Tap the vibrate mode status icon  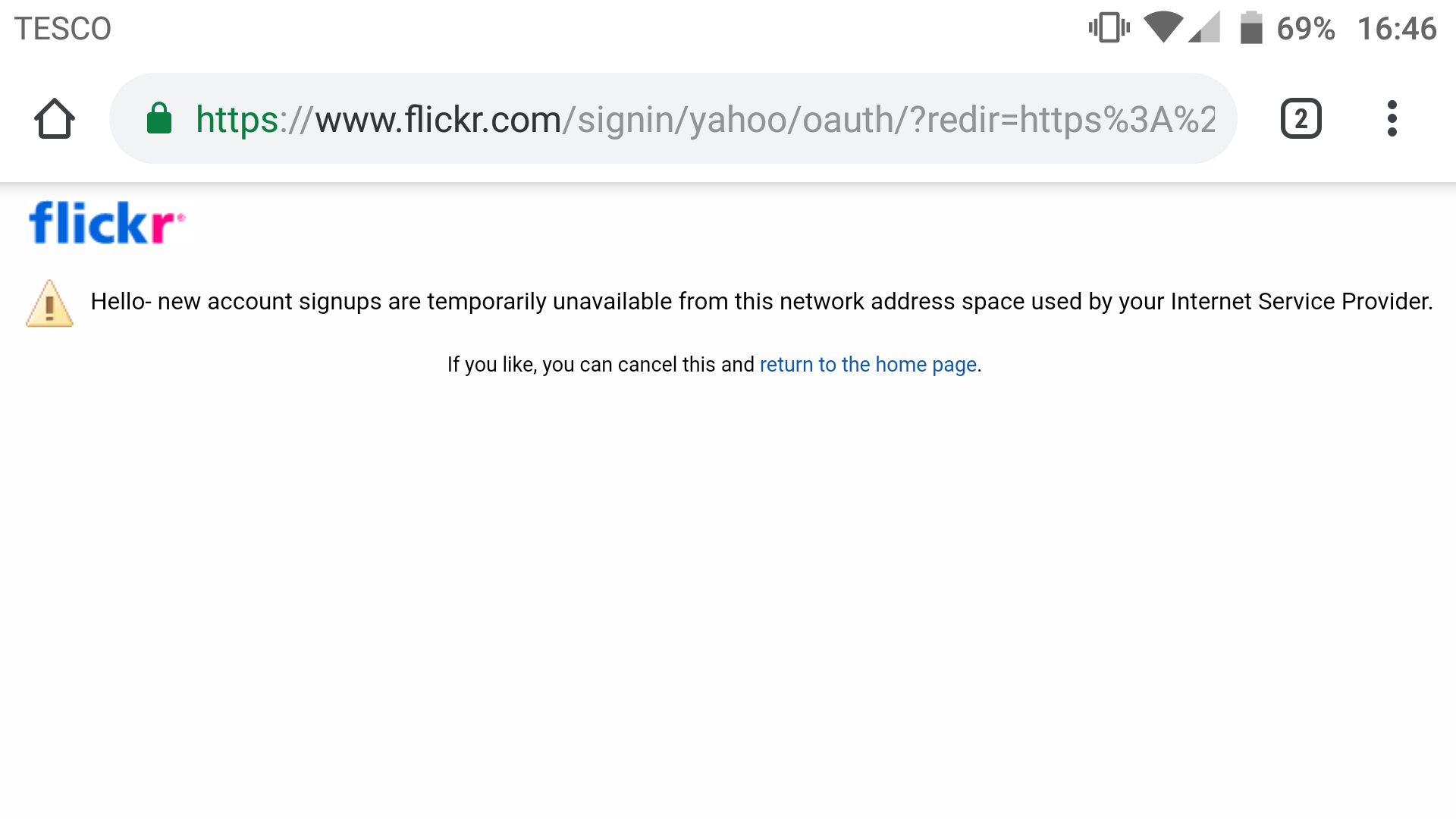pyautogui.click(x=1109, y=28)
